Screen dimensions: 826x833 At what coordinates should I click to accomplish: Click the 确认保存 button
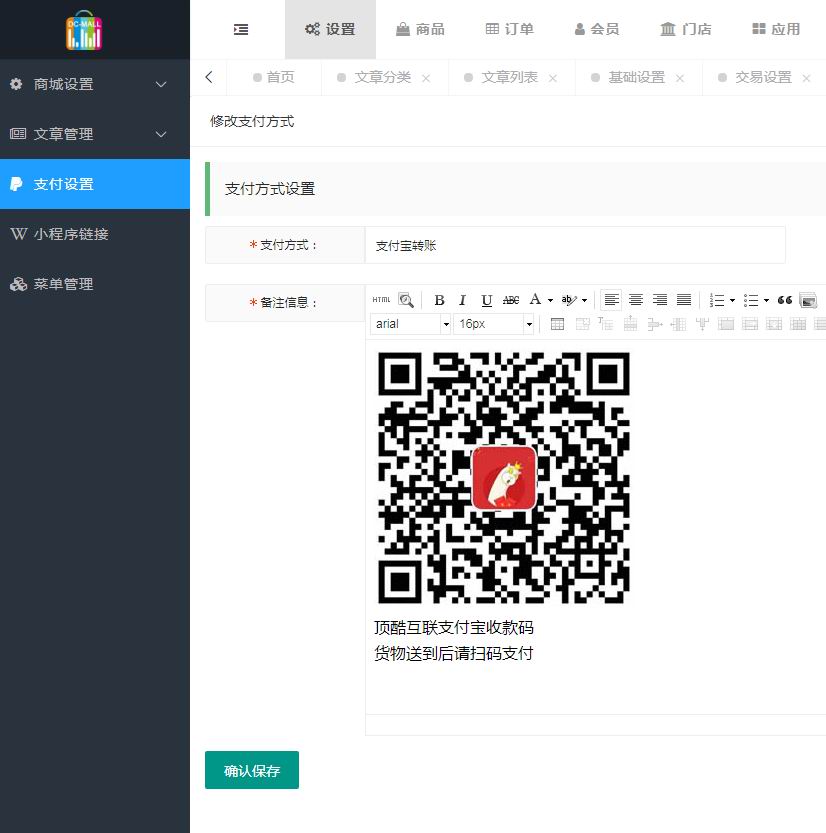(x=252, y=770)
